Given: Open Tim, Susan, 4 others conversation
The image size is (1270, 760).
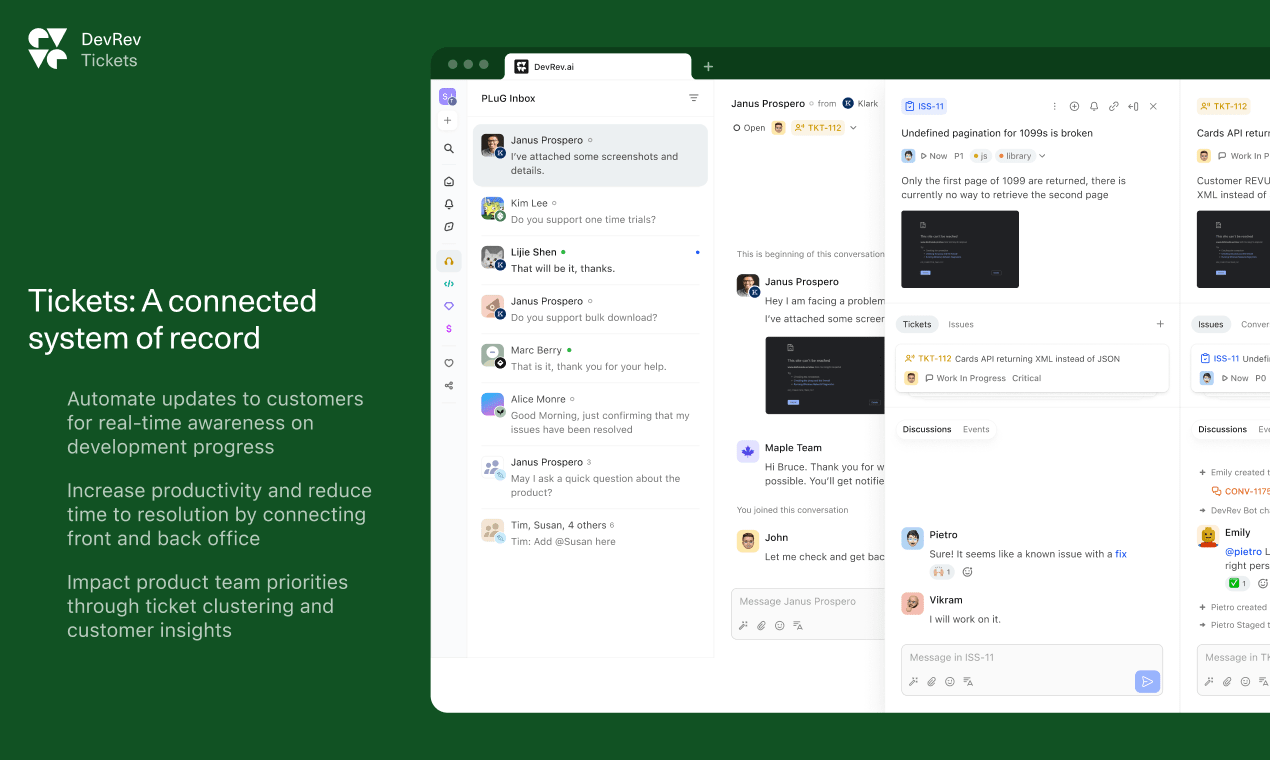Looking at the screenshot, I should (x=590, y=533).
